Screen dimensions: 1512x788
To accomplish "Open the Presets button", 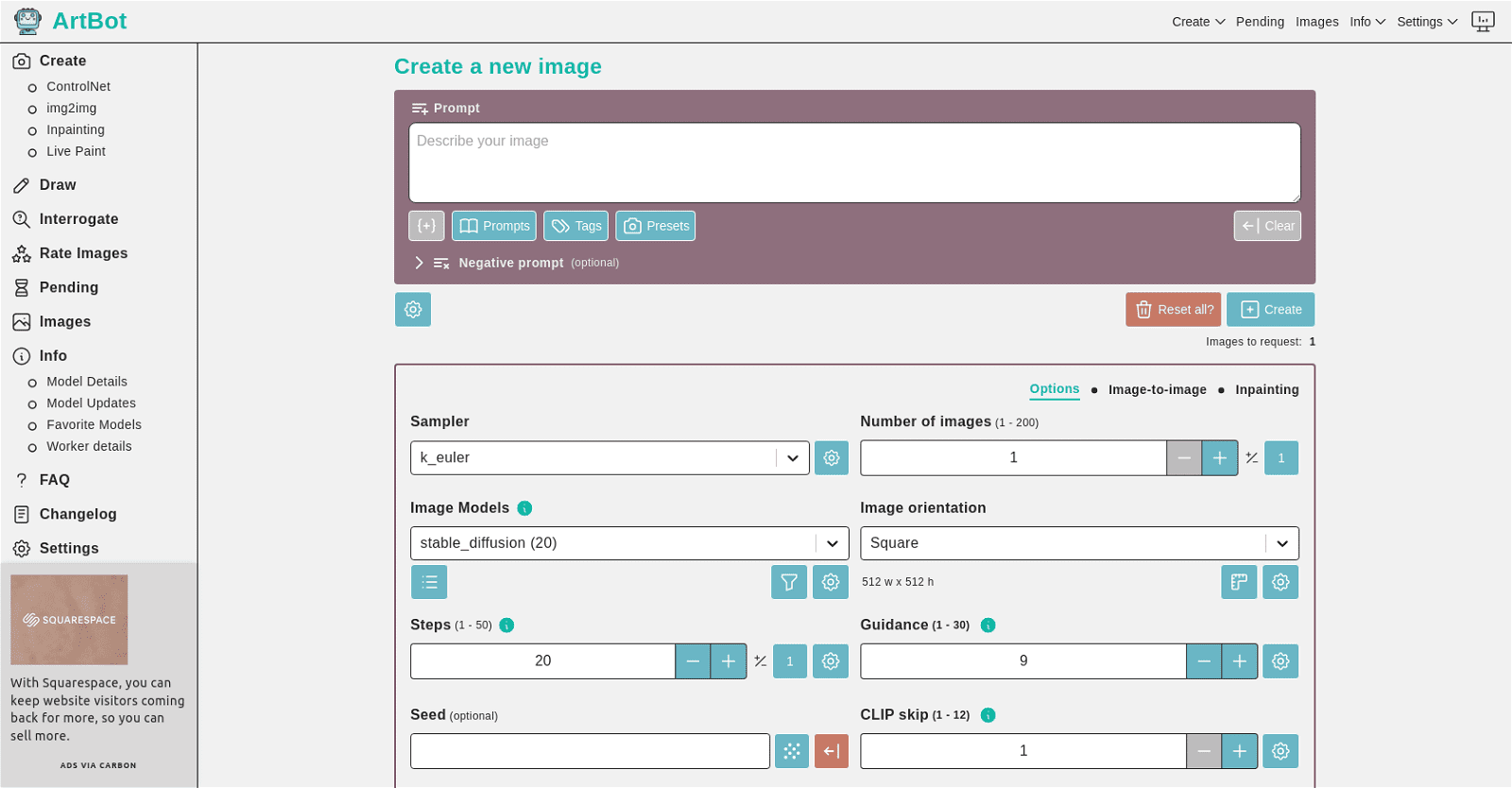I will [655, 226].
